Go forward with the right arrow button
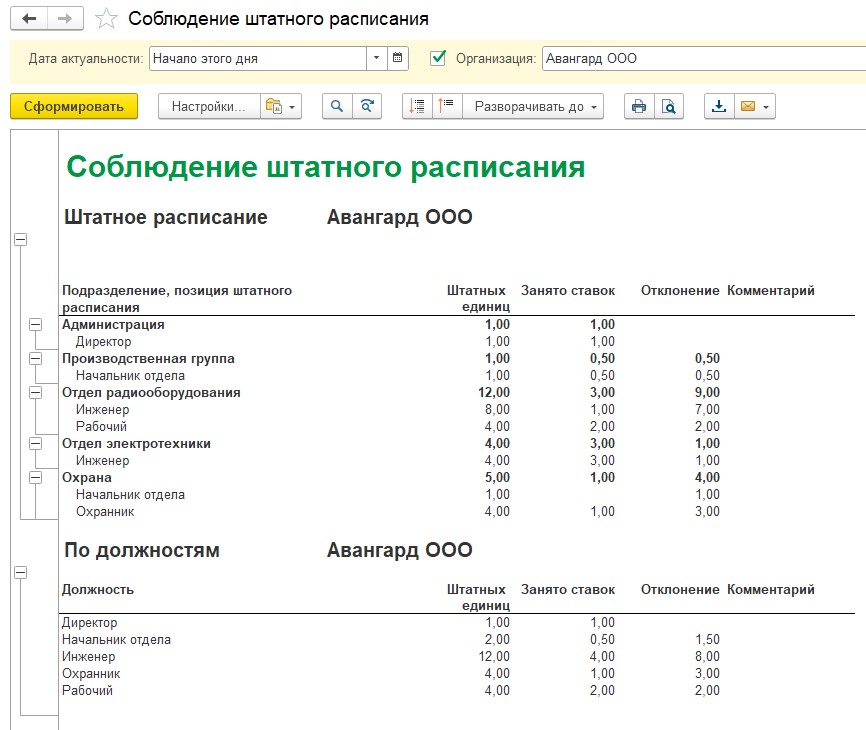The height and width of the screenshot is (730, 866). pos(65,19)
